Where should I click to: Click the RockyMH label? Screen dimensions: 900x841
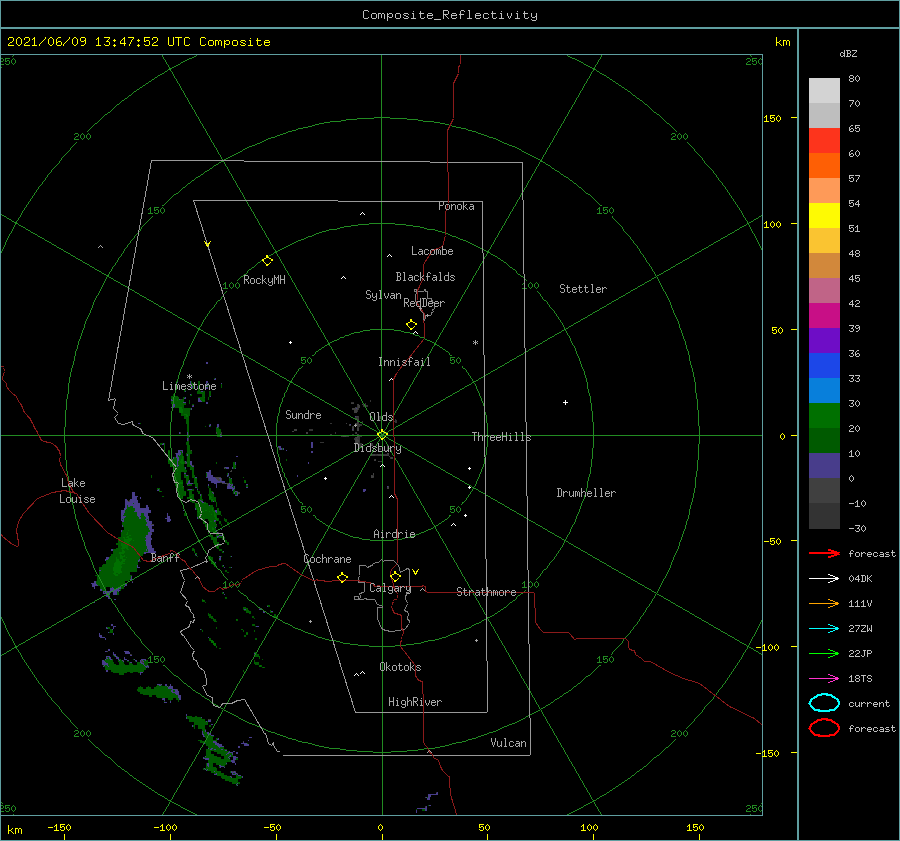pos(264,280)
